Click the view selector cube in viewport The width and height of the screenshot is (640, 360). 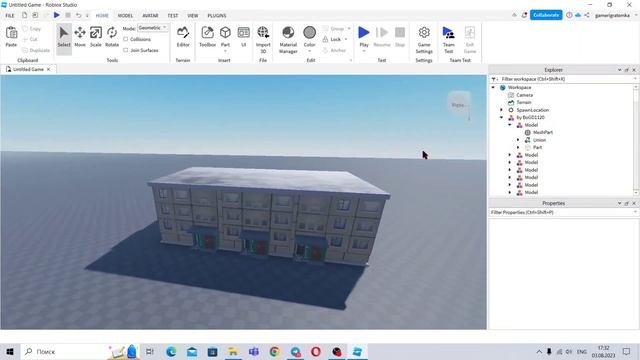point(459,104)
